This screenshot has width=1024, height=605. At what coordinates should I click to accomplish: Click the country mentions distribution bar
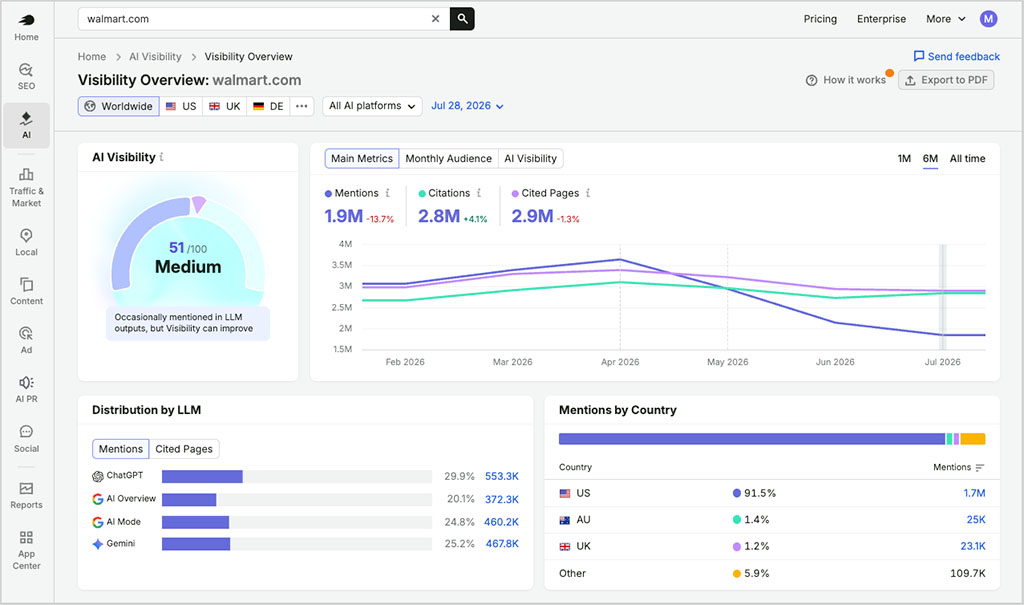coord(772,438)
